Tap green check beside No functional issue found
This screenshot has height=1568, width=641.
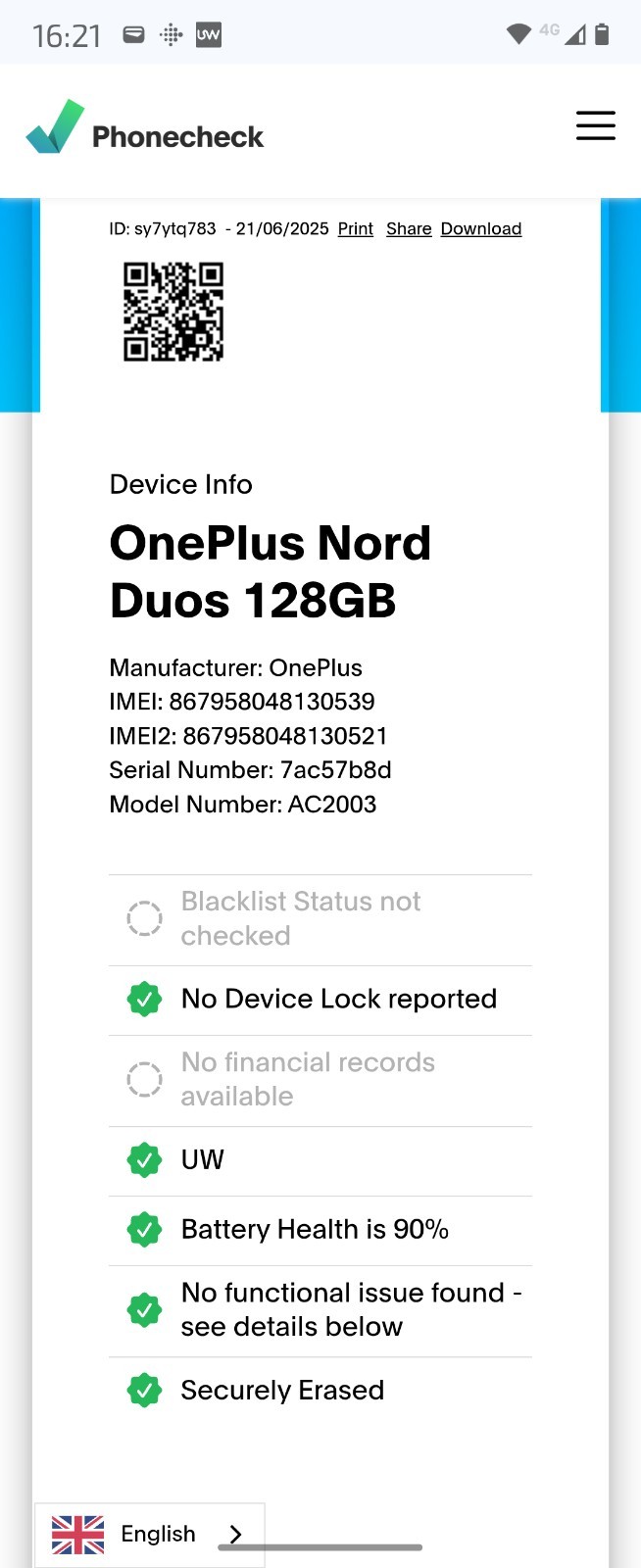[x=144, y=1310]
